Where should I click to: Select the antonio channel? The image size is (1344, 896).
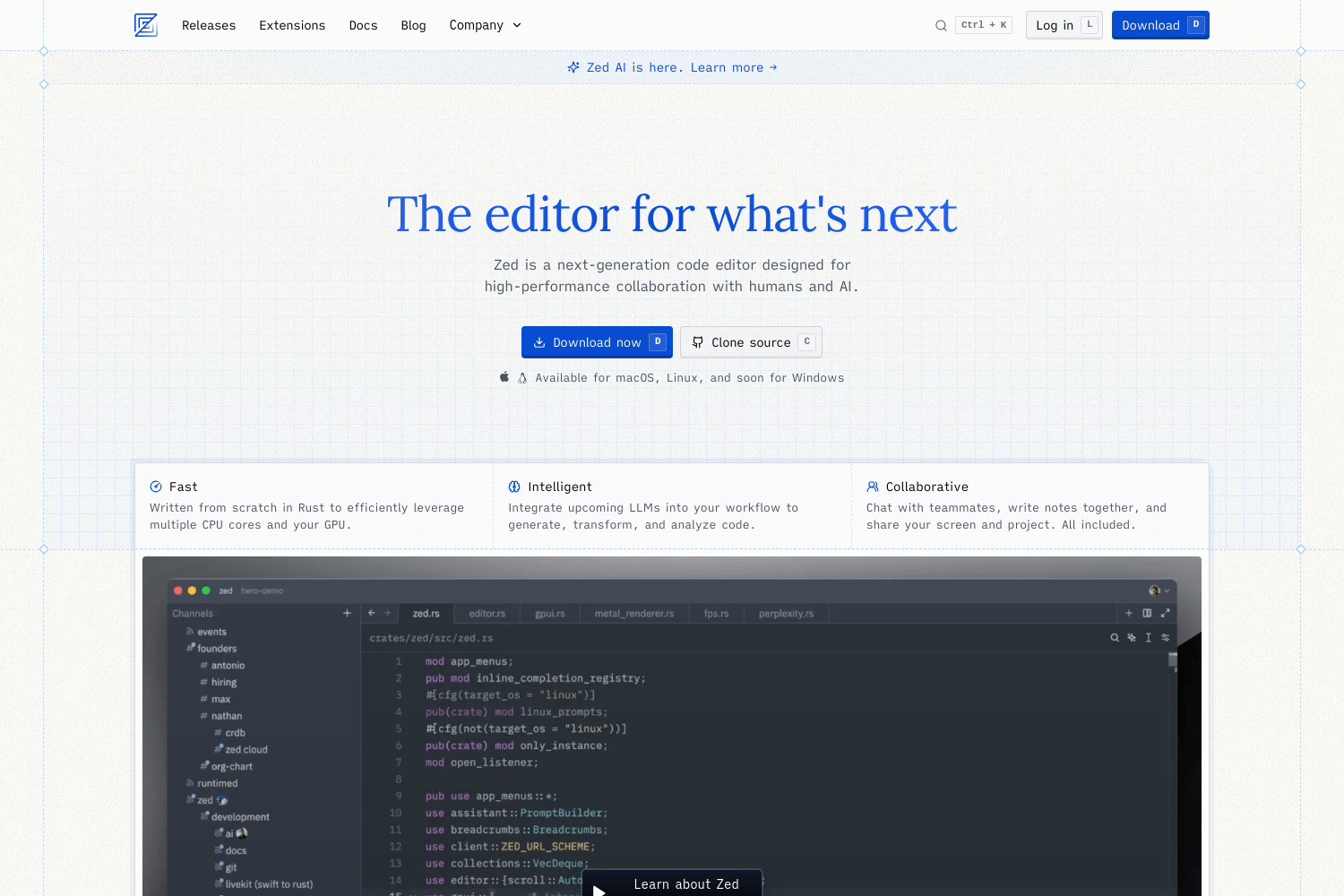click(x=228, y=666)
